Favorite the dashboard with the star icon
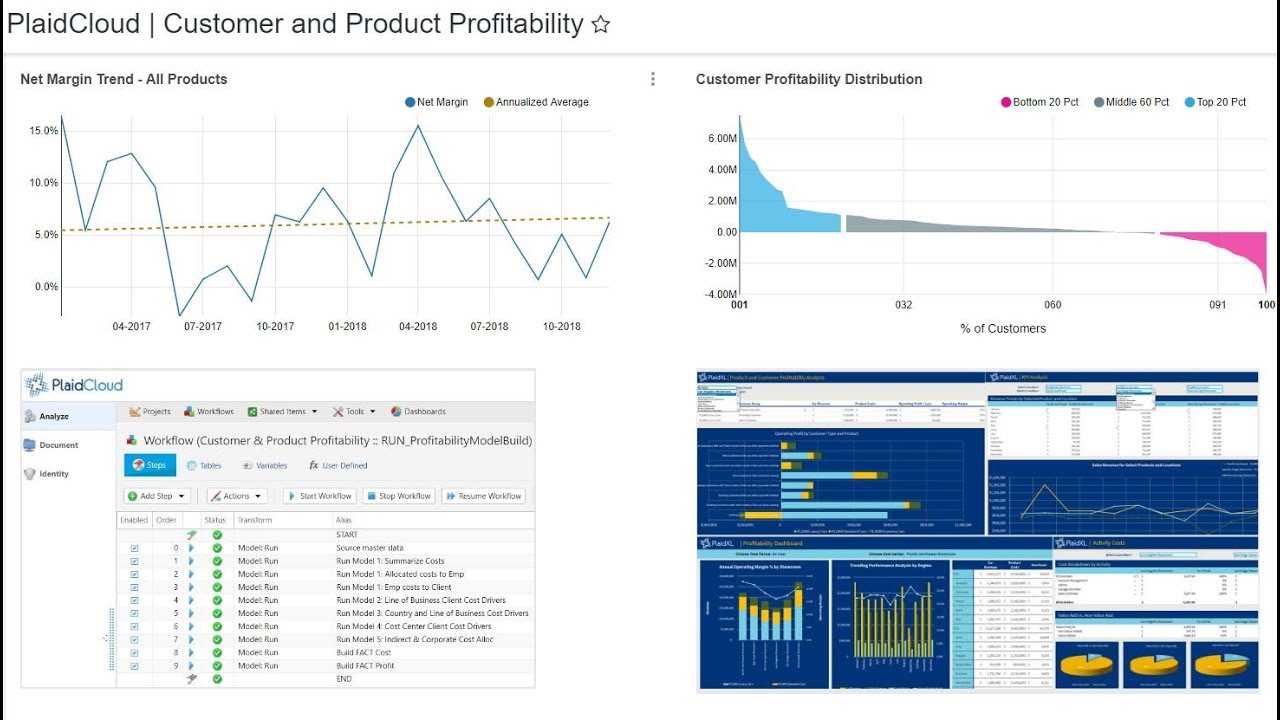This screenshot has width=1280, height=720. pos(601,25)
